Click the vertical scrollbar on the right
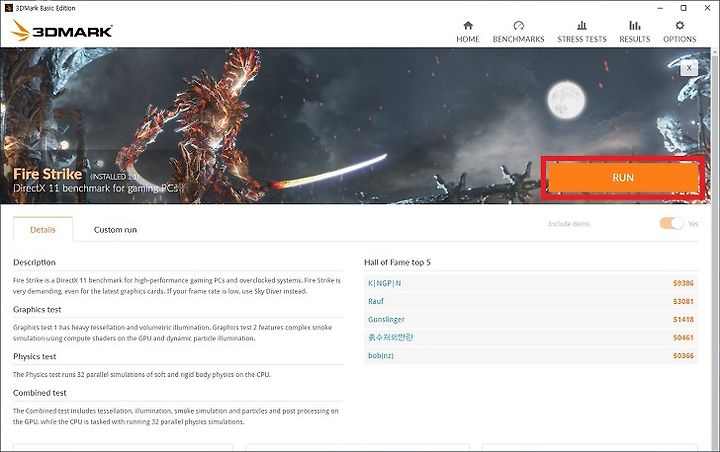Screen dimensions: 720x452 [715, 248]
